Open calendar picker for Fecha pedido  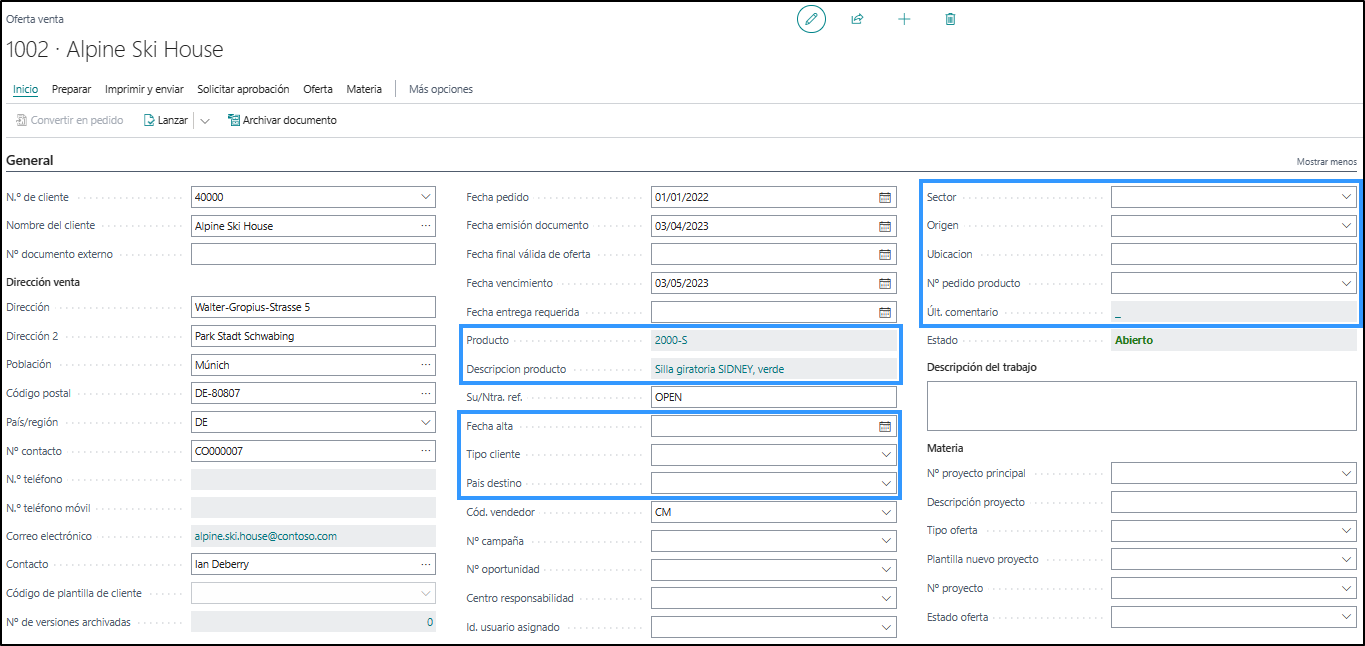[x=885, y=198]
